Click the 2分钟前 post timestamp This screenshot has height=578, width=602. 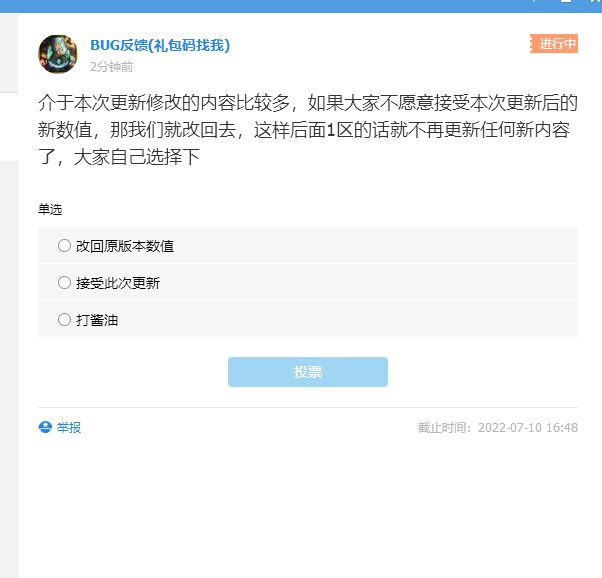coord(111,67)
